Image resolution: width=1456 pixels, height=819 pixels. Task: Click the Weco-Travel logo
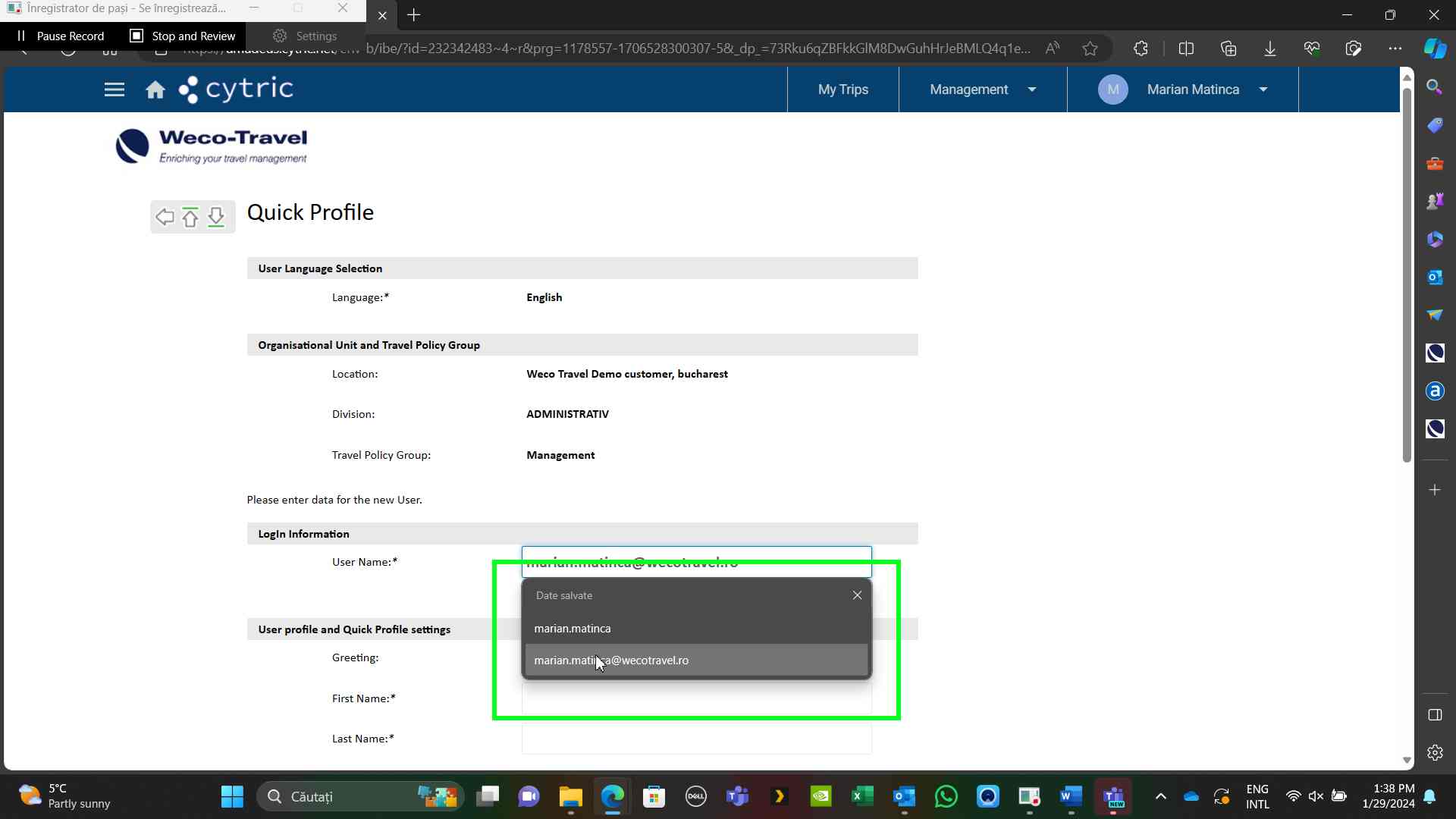coord(212,146)
